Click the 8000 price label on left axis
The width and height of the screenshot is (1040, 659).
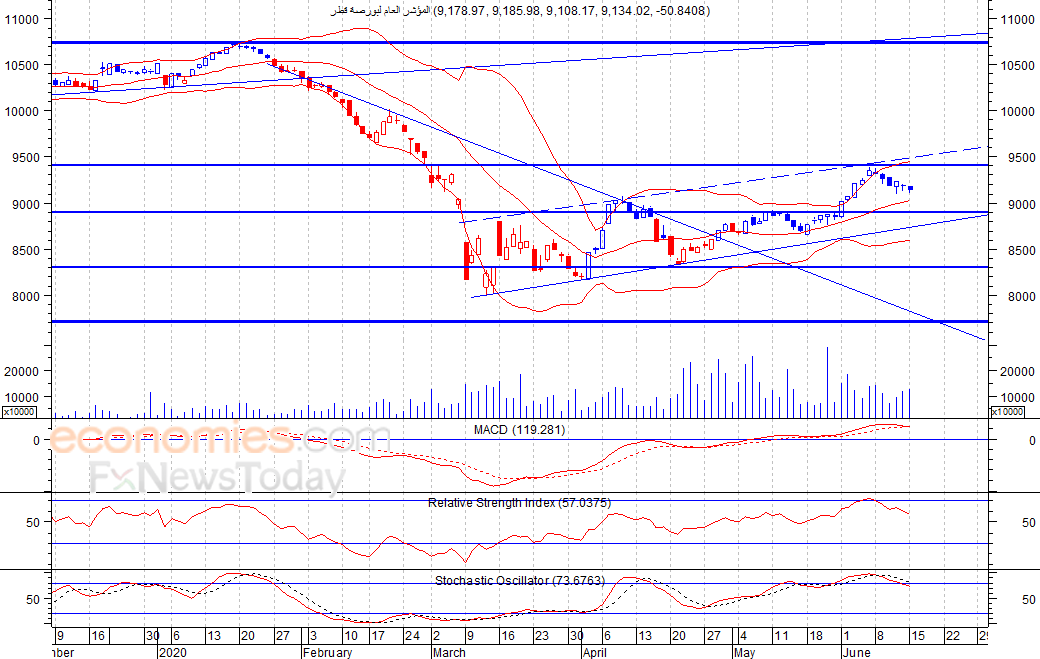(x=25, y=297)
